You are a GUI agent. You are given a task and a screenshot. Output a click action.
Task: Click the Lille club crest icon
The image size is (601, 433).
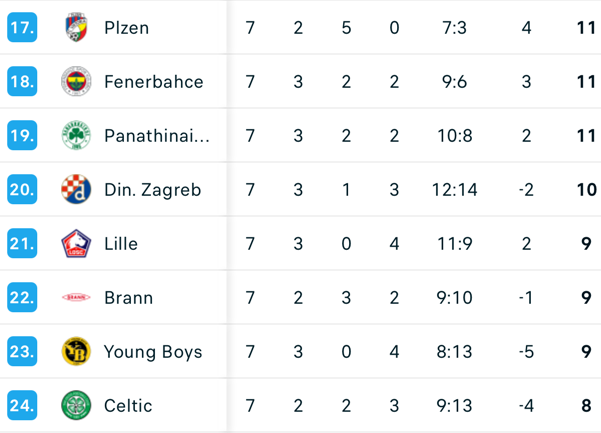pyautogui.click(x=76, y=244)
